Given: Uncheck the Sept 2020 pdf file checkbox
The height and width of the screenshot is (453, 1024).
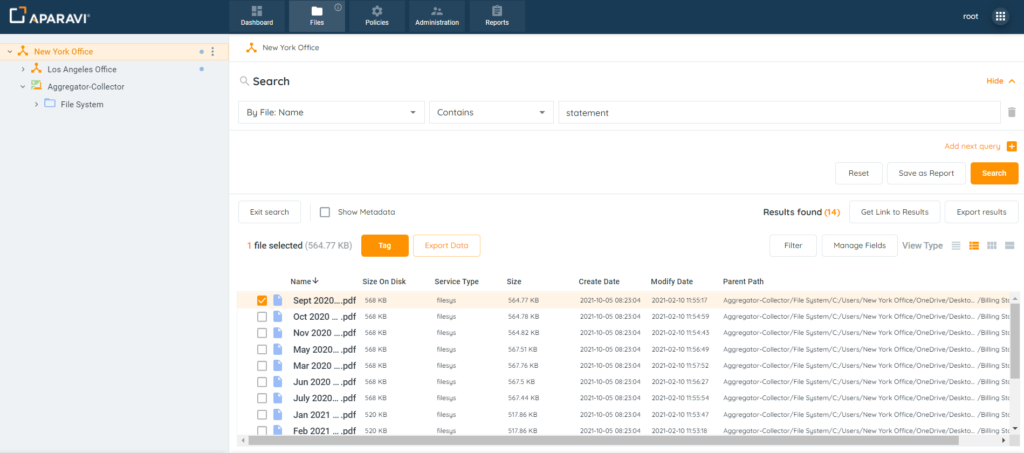Looking at the screenshot, I should coord(262,300).
